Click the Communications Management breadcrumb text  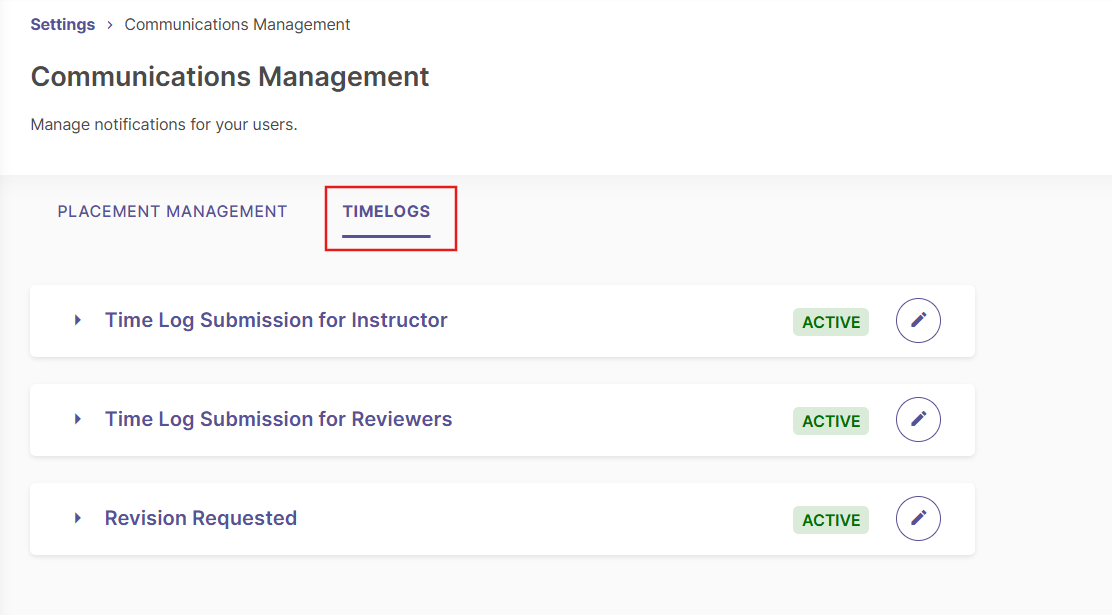click(x=237, y=24)
